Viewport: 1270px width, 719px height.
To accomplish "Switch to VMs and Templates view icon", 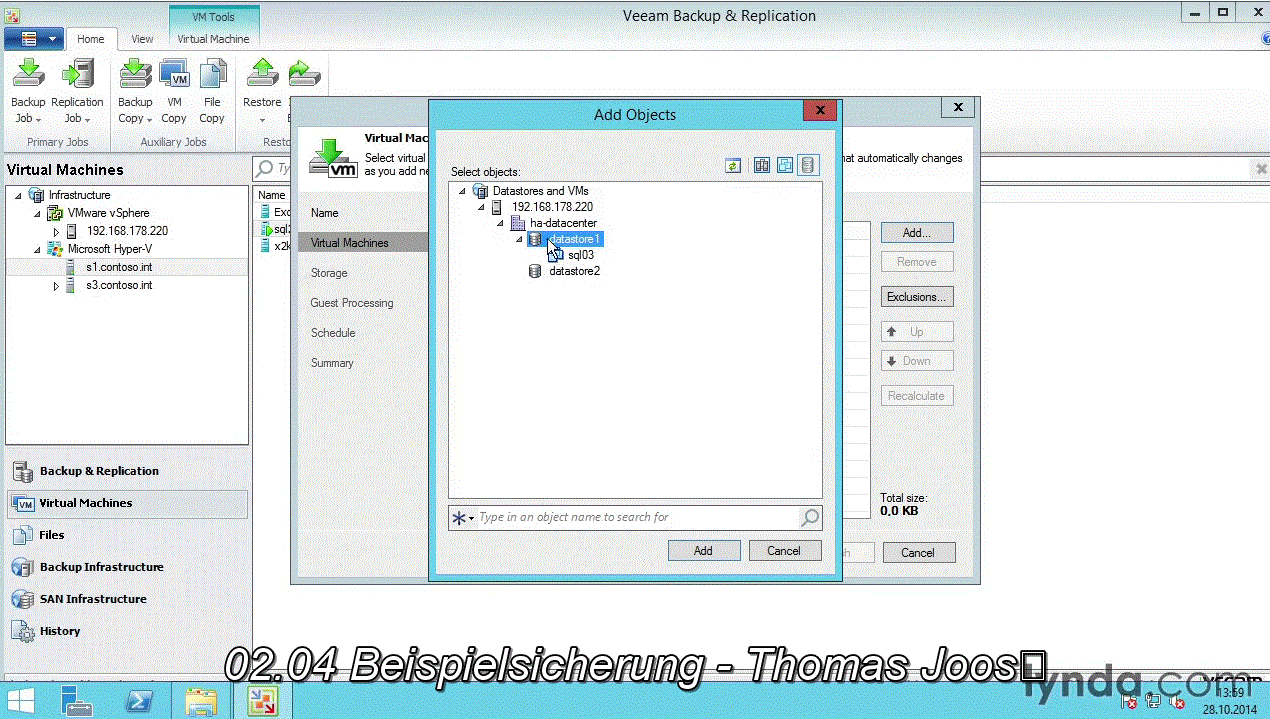I will pos(785,166).
